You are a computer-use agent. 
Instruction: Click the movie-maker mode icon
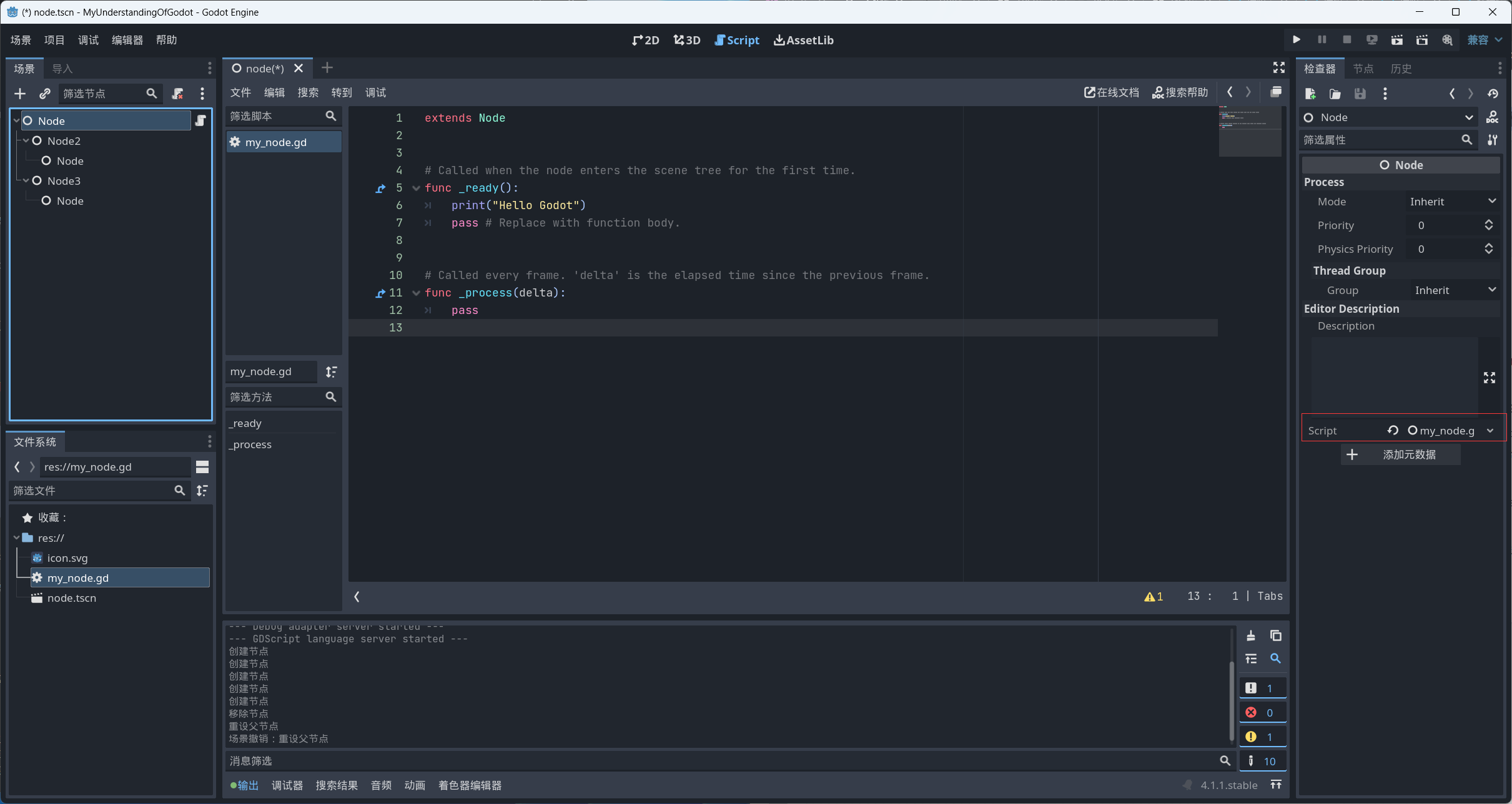coord(1447,40)
